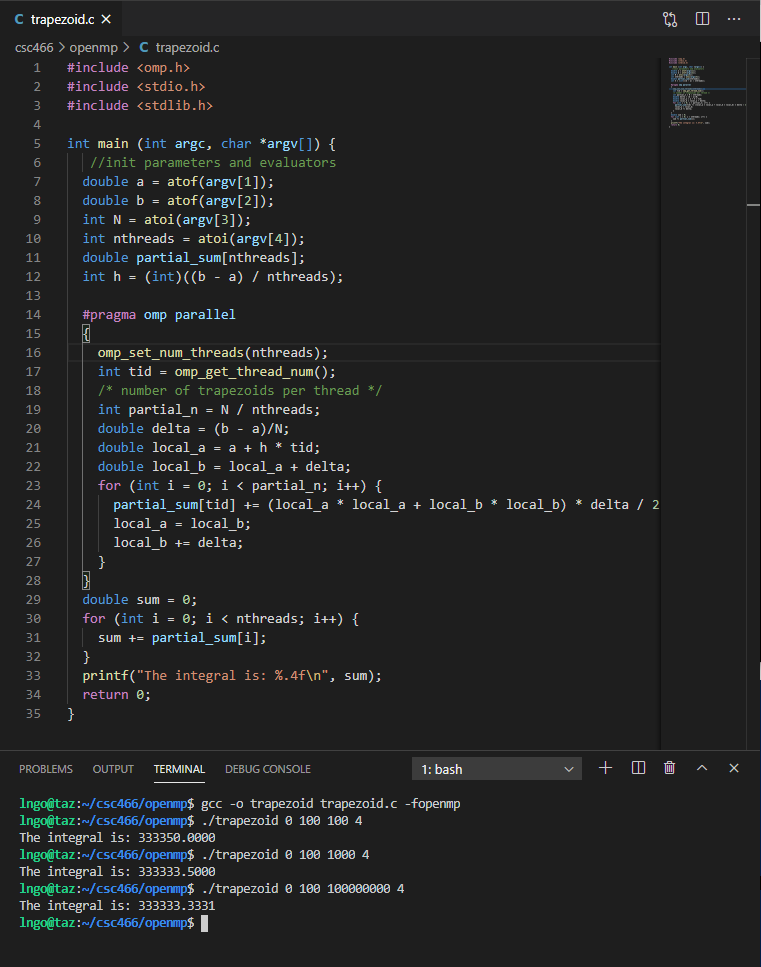Click the Compare Changes icon in editor toolbar
This screenshot has height=967, width=761.
pyautogui.click(x=670, y=19)
